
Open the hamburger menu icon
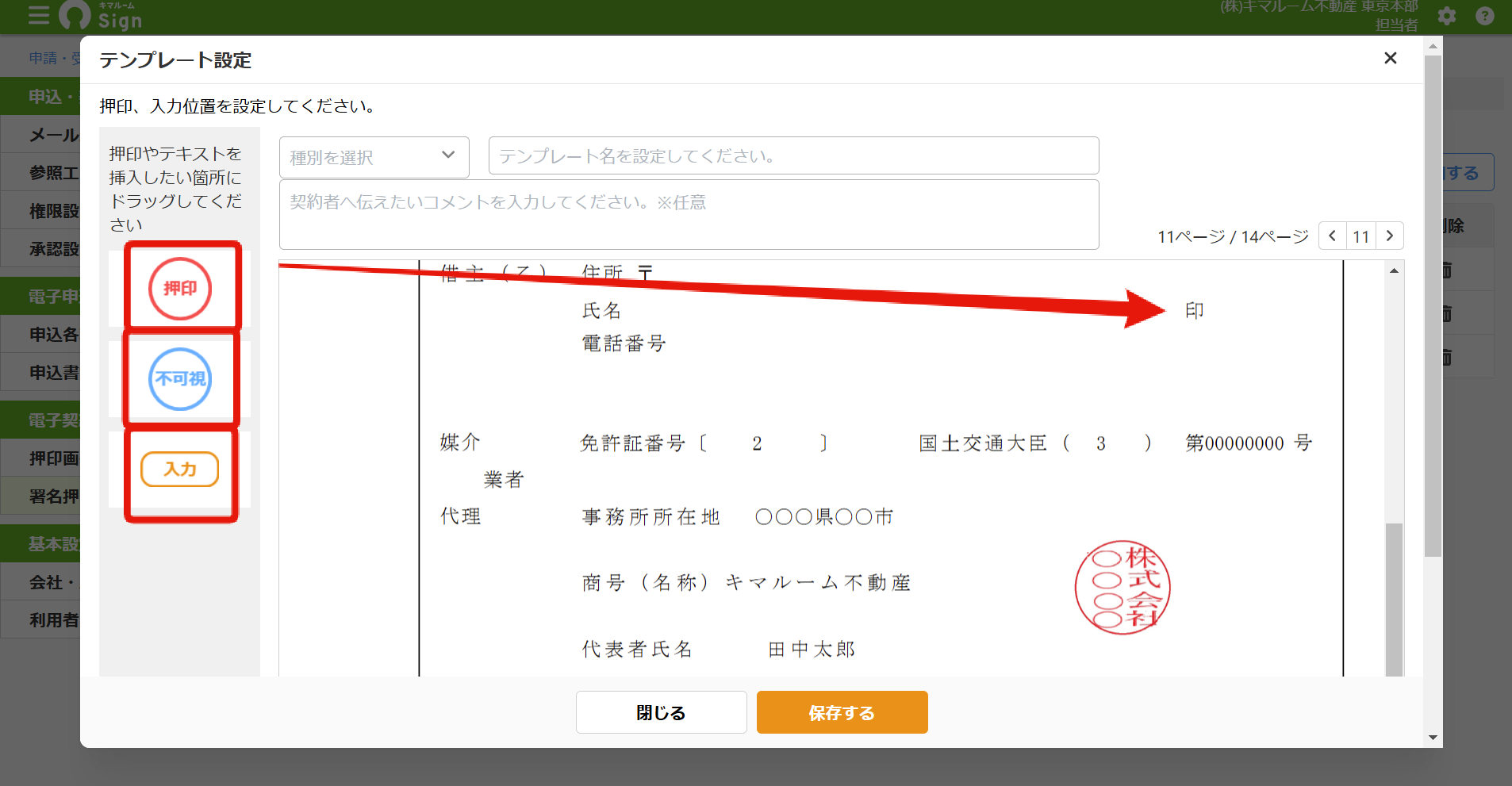38,15
